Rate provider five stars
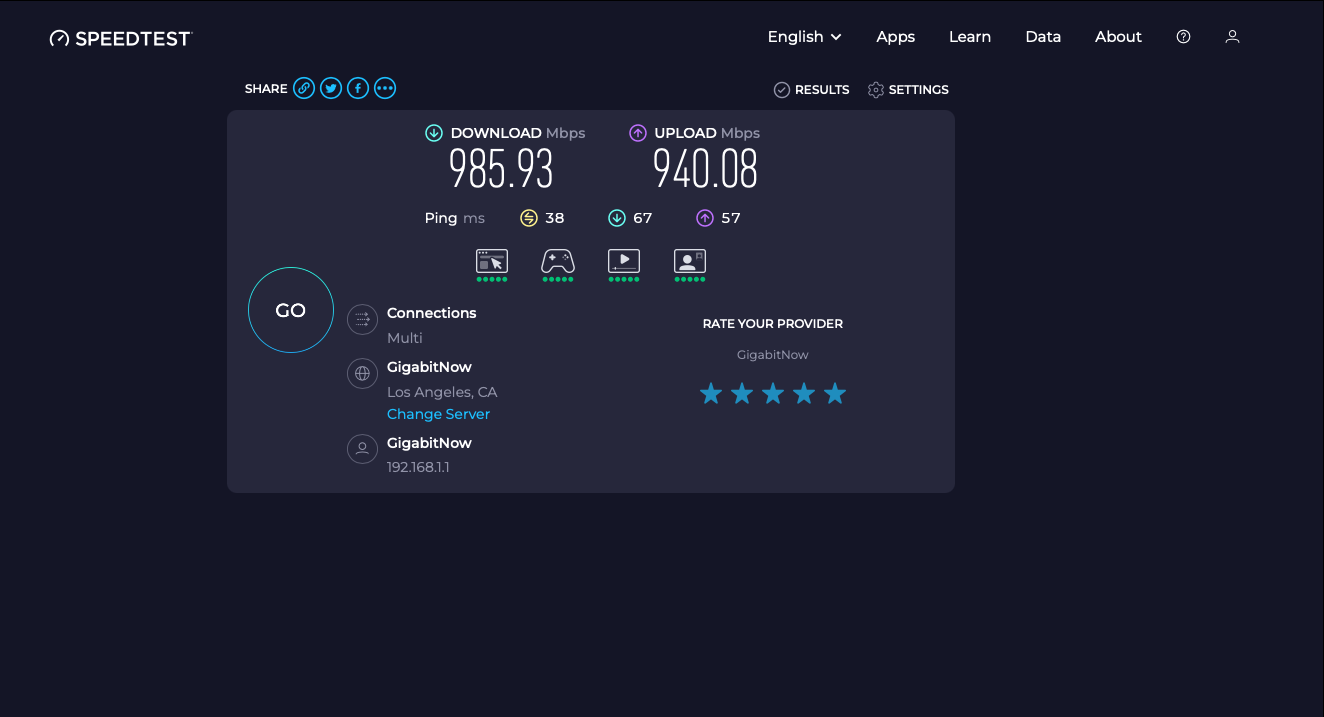Image resolution: width=1324 pixels, height=717 pixels. [x=835, y=393]
